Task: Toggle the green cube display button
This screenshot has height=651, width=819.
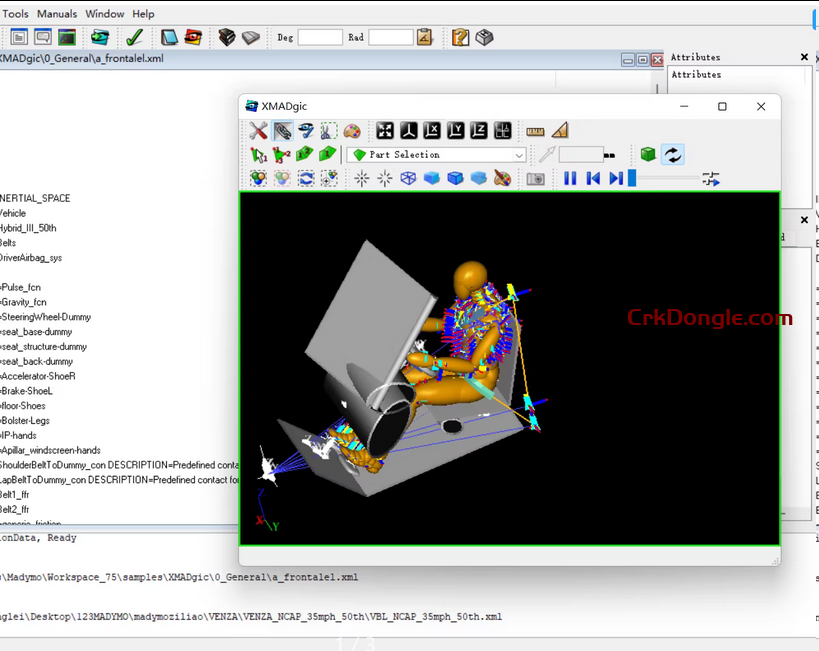Action: (648, 154)
